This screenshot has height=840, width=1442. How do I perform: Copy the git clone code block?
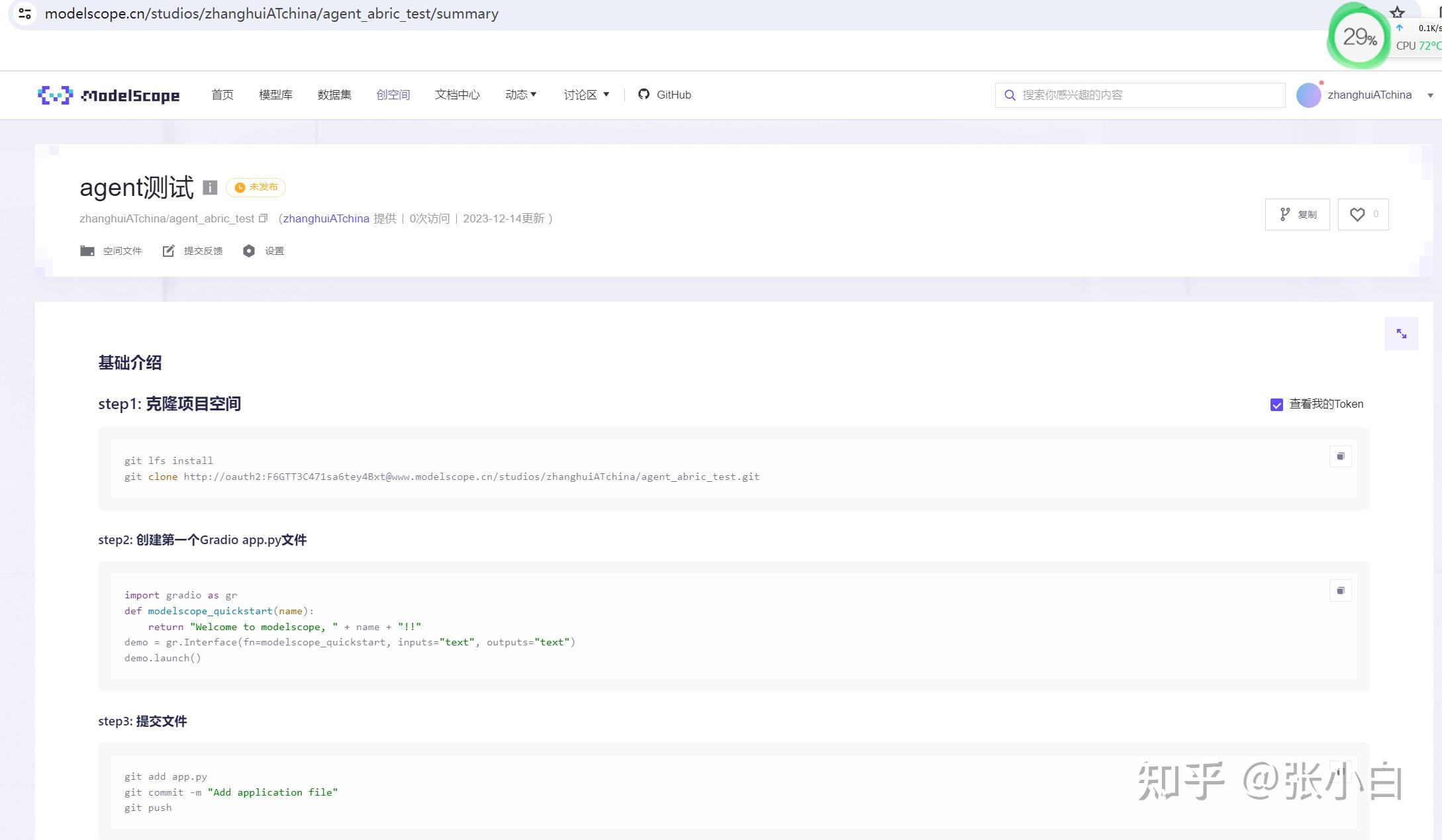[x=1340, y=456]
